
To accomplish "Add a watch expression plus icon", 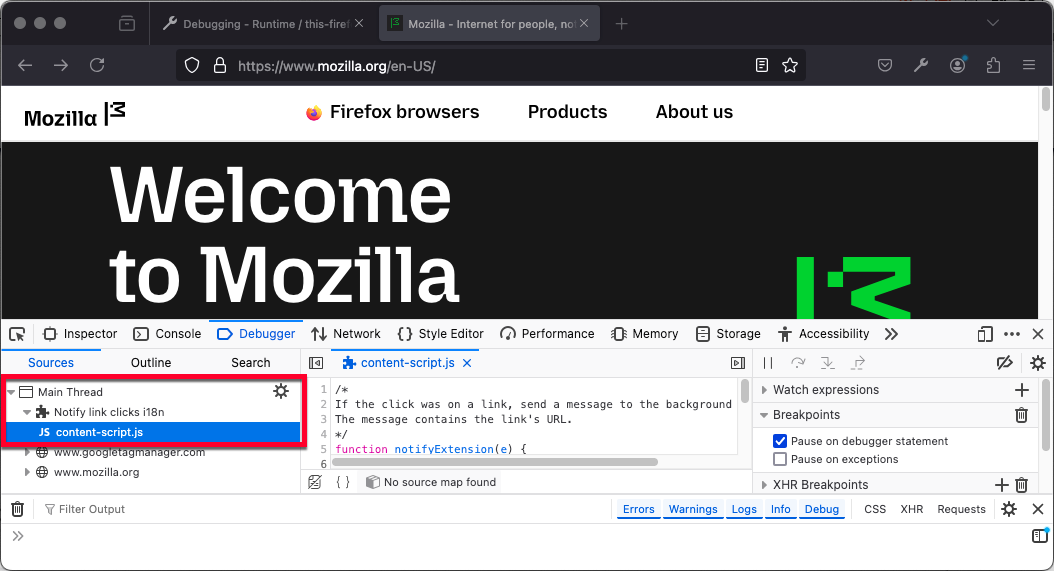I will point(1021,390).
